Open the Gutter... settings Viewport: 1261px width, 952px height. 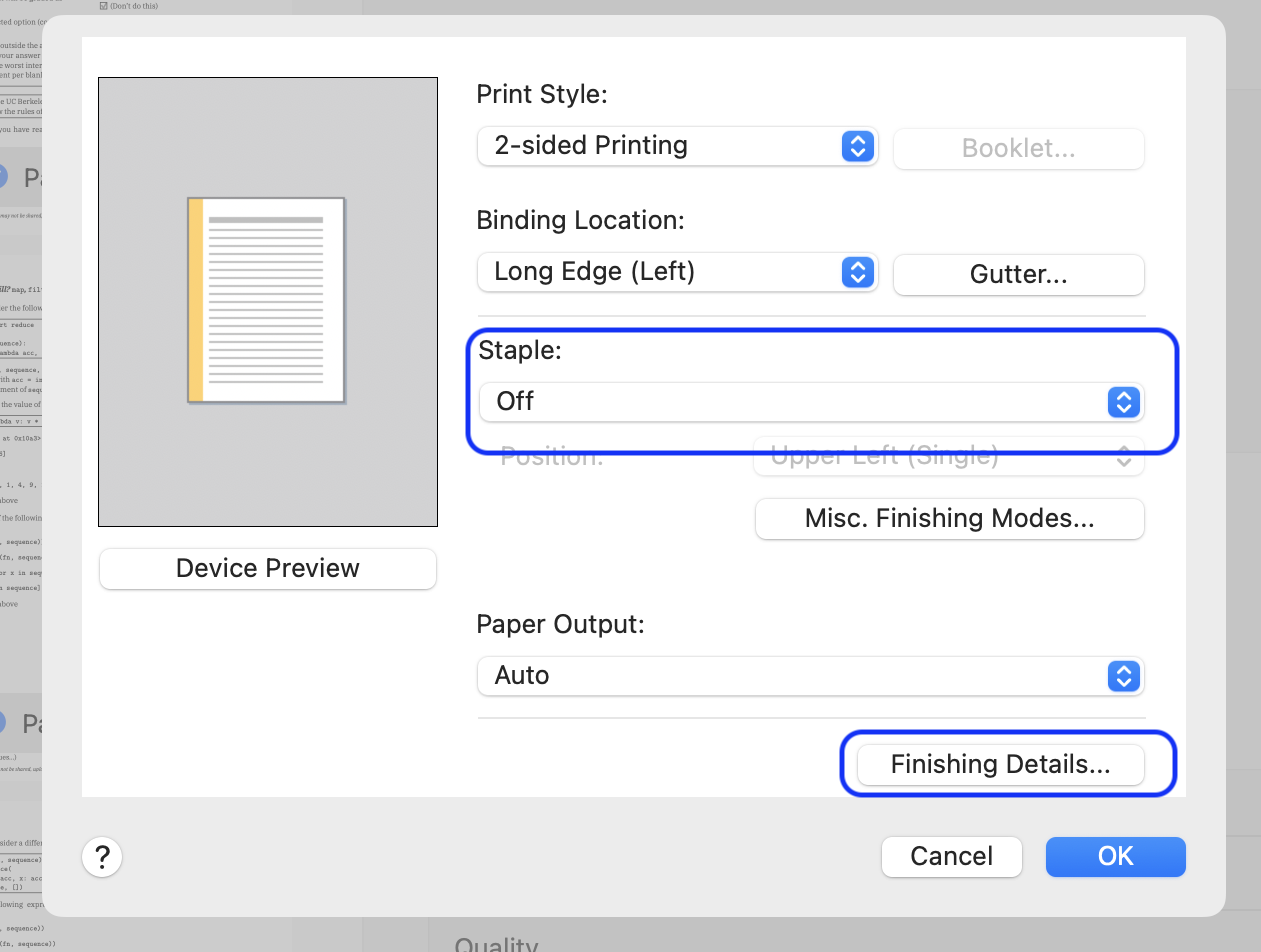1018,275
